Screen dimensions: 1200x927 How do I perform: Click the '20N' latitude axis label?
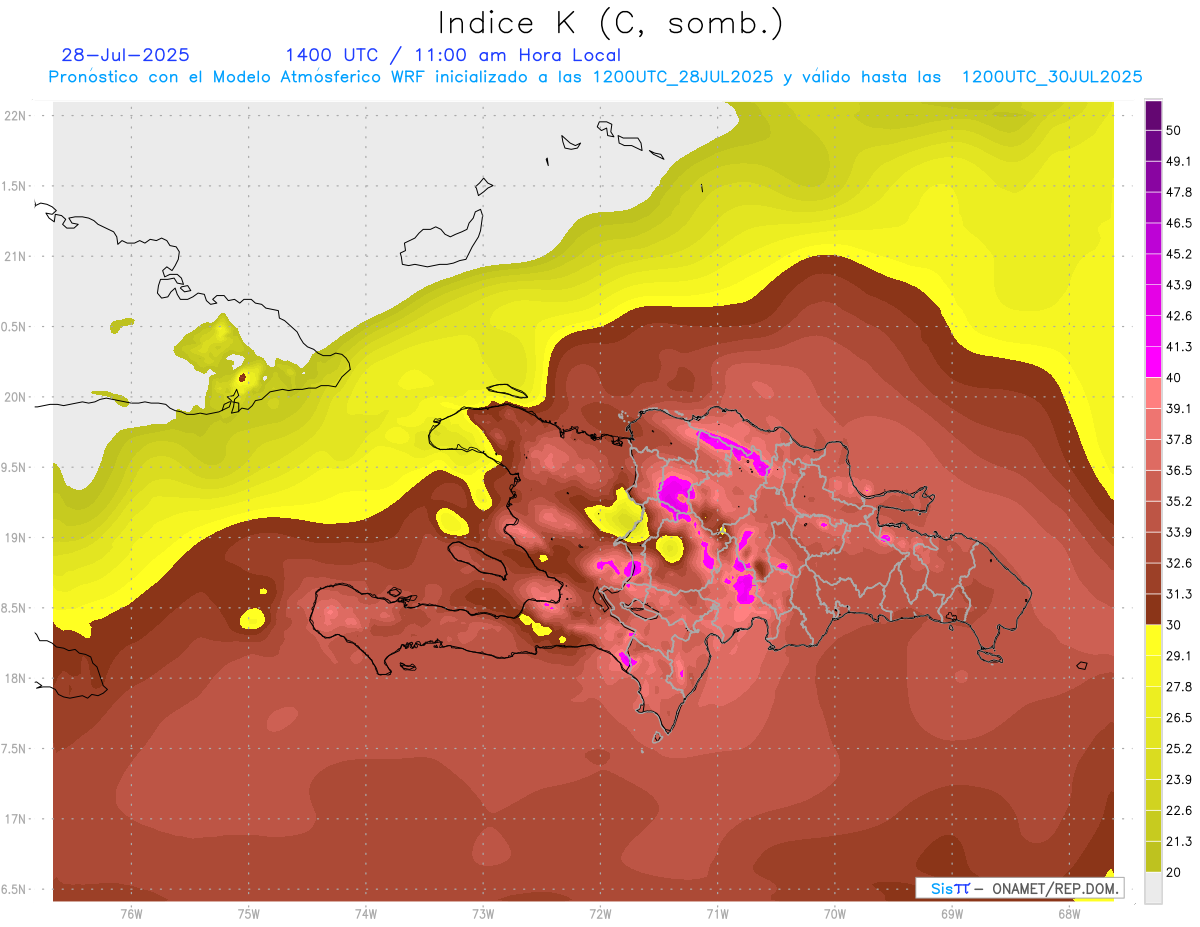click(x=16, y=397)
